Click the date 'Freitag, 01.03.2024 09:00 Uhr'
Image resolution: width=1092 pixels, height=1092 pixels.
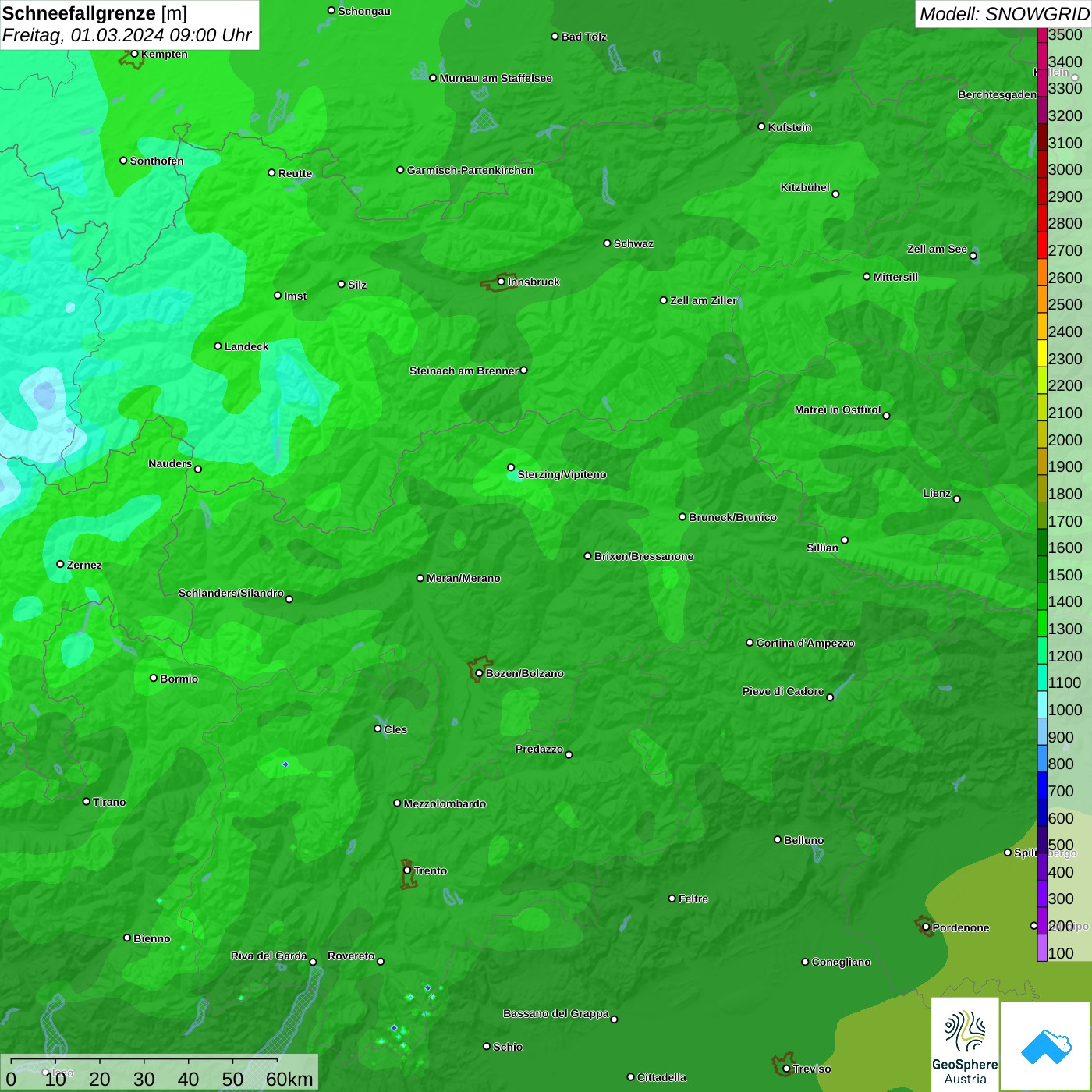[127, 35]
